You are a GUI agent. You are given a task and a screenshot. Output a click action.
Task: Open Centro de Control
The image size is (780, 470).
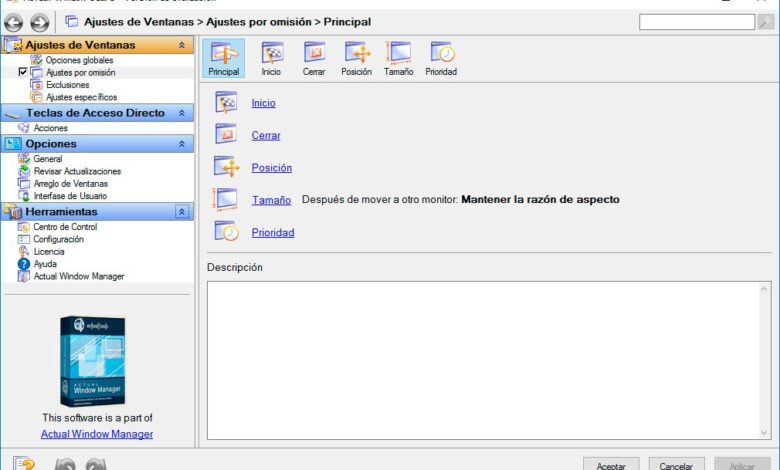click(65, 227)
